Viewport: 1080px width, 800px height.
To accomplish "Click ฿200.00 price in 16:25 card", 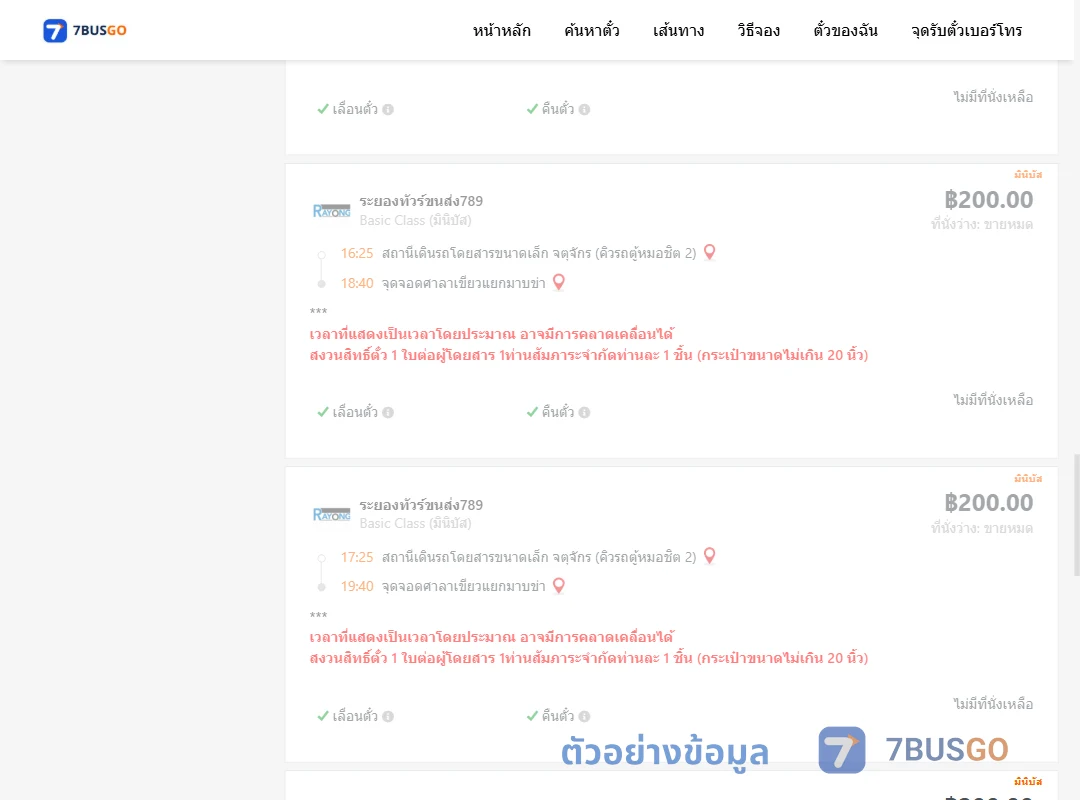I will pyautogui.click(x=988, y=200).
